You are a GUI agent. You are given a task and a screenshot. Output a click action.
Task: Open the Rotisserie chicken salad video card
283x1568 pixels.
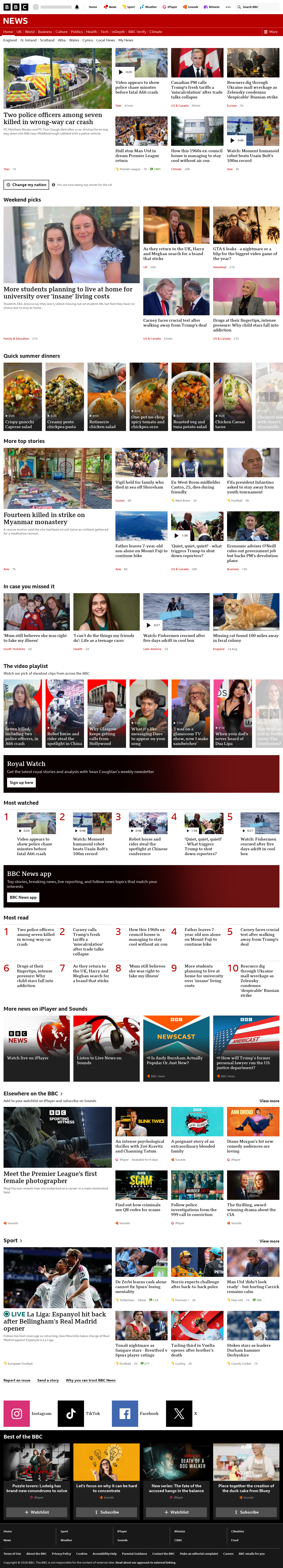pyautogui.click(x=107, y=397)
